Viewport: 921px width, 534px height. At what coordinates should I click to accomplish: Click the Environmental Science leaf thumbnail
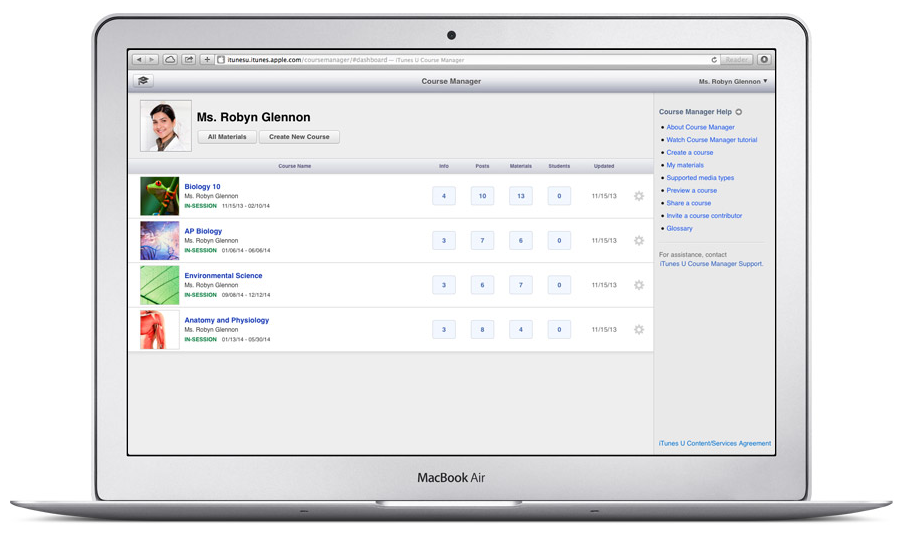[x=160, y=286]
